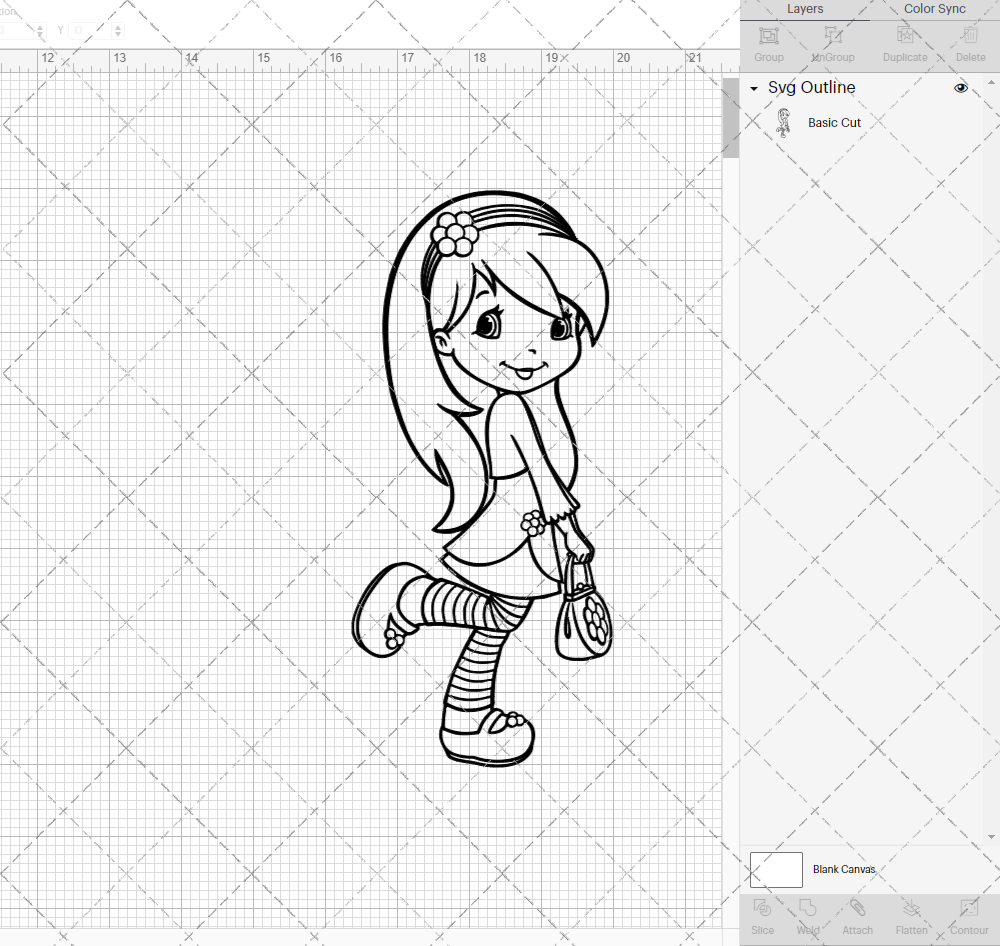Screen dimensions: 1000x946
Task: Click the Duplicate icon
Action: coord(903,42)
